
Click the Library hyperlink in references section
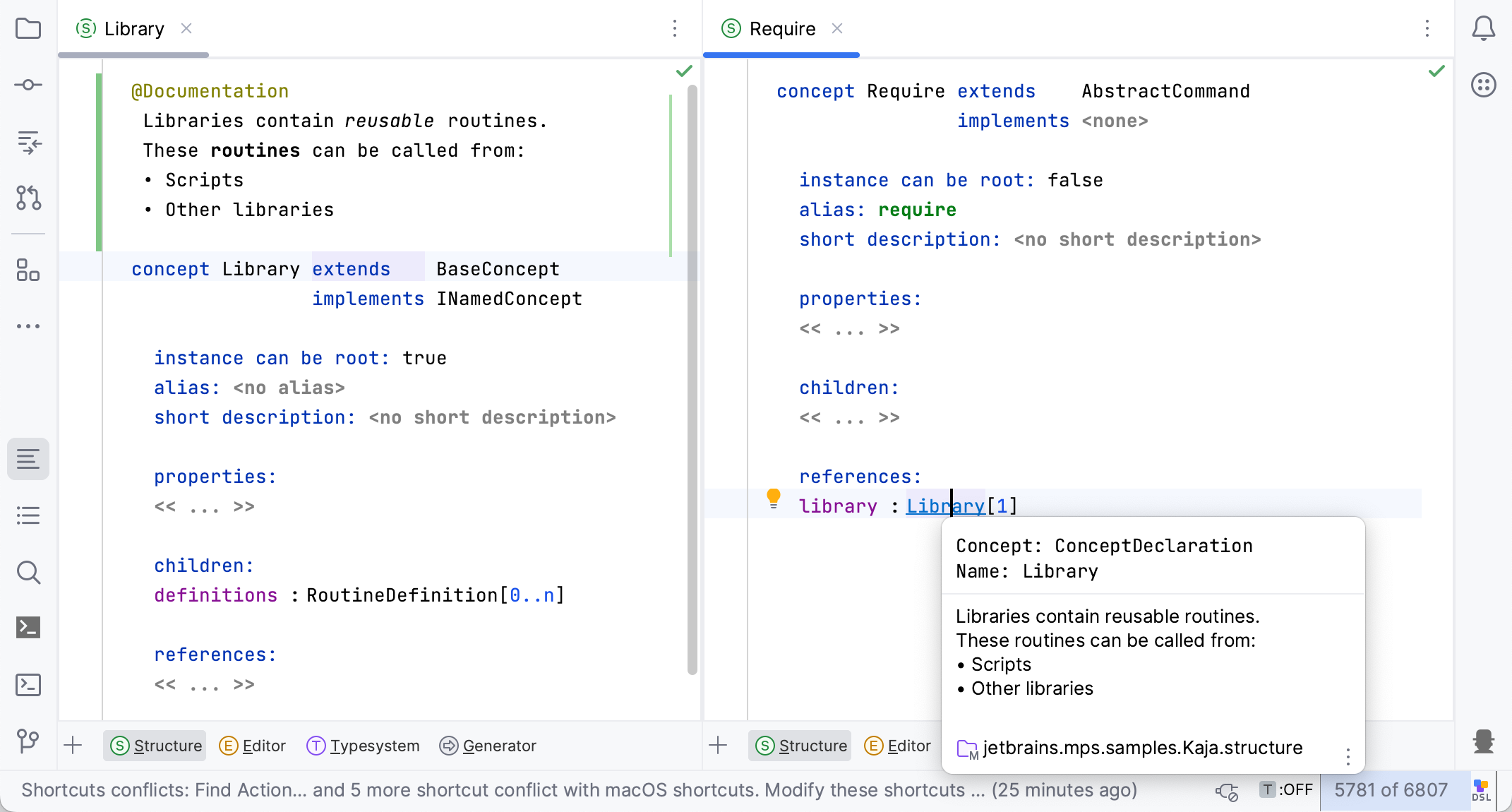944,506
